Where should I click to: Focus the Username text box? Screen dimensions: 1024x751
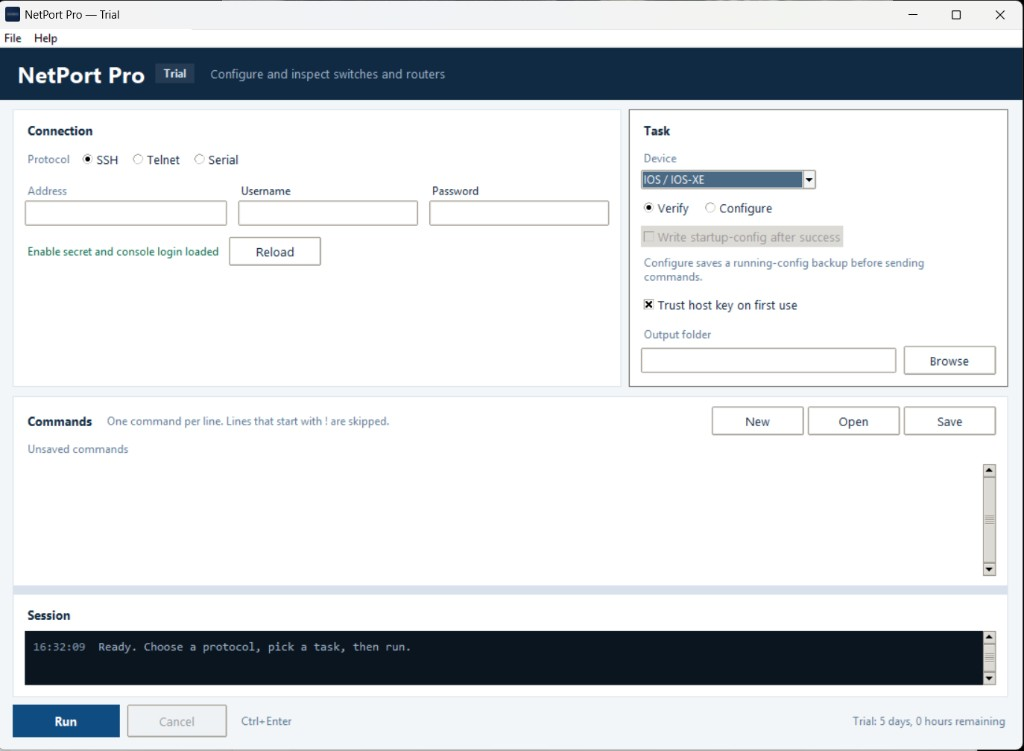tap(328, 213)
